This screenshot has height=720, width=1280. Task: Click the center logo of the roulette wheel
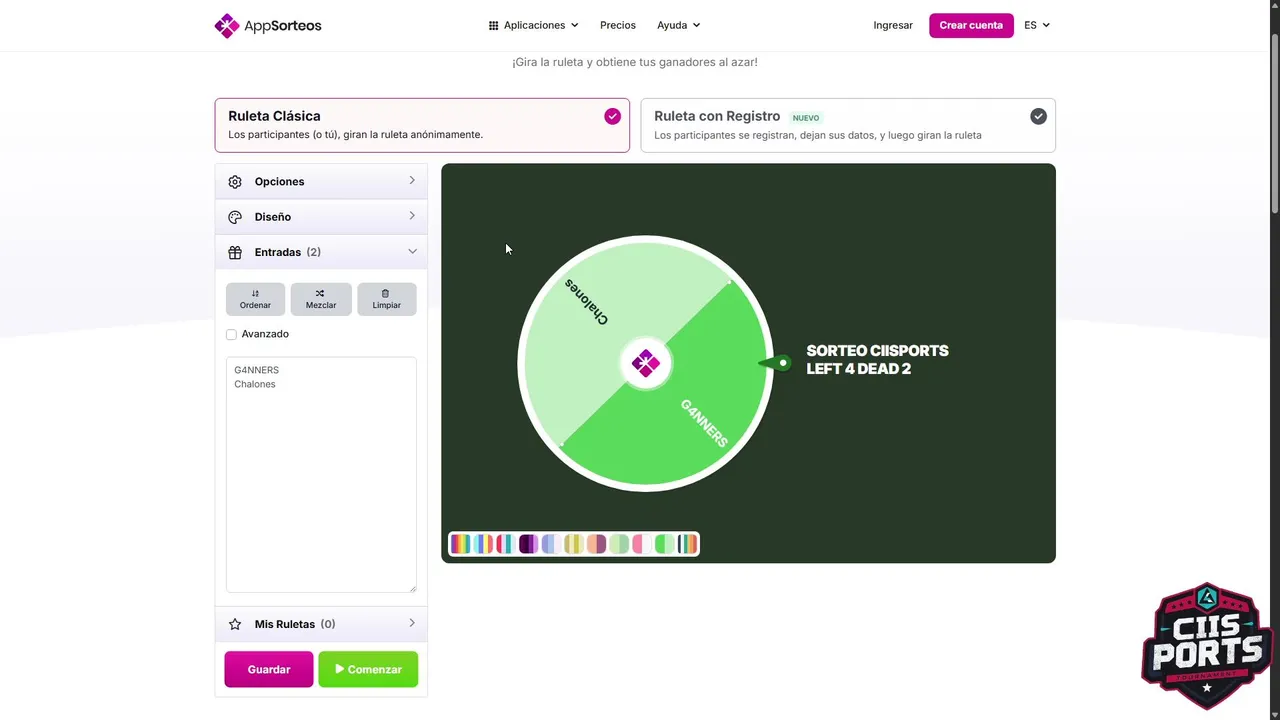click(646, 364)
